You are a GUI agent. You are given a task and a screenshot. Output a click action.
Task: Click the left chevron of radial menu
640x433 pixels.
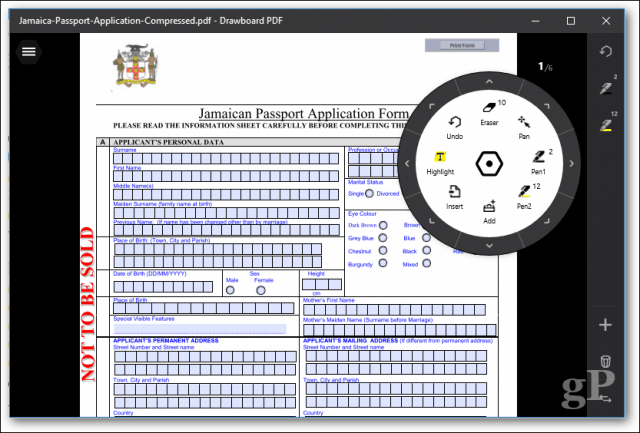pos(407,164)
